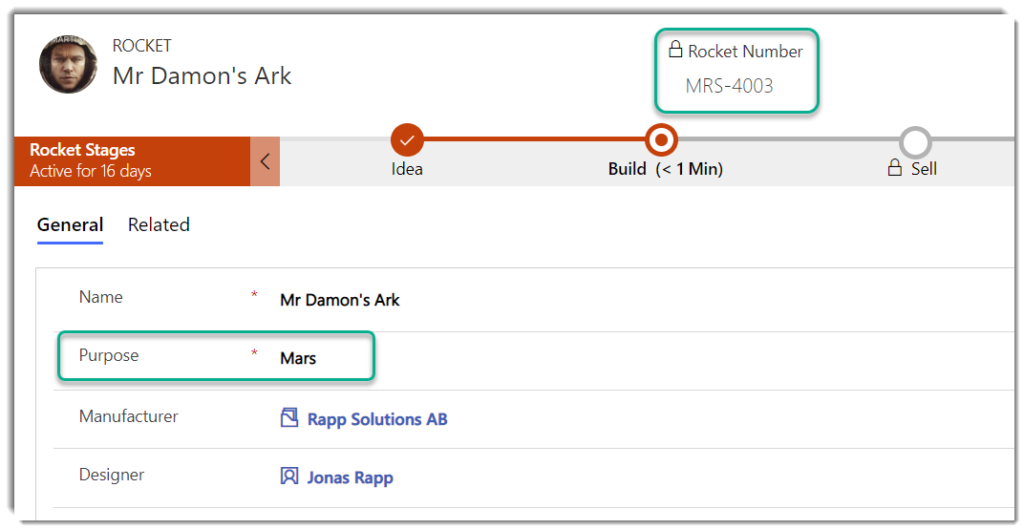This screenshot has width=1024, height=530.
Task: Switch to the General tab
Action: tap(70, 225)
